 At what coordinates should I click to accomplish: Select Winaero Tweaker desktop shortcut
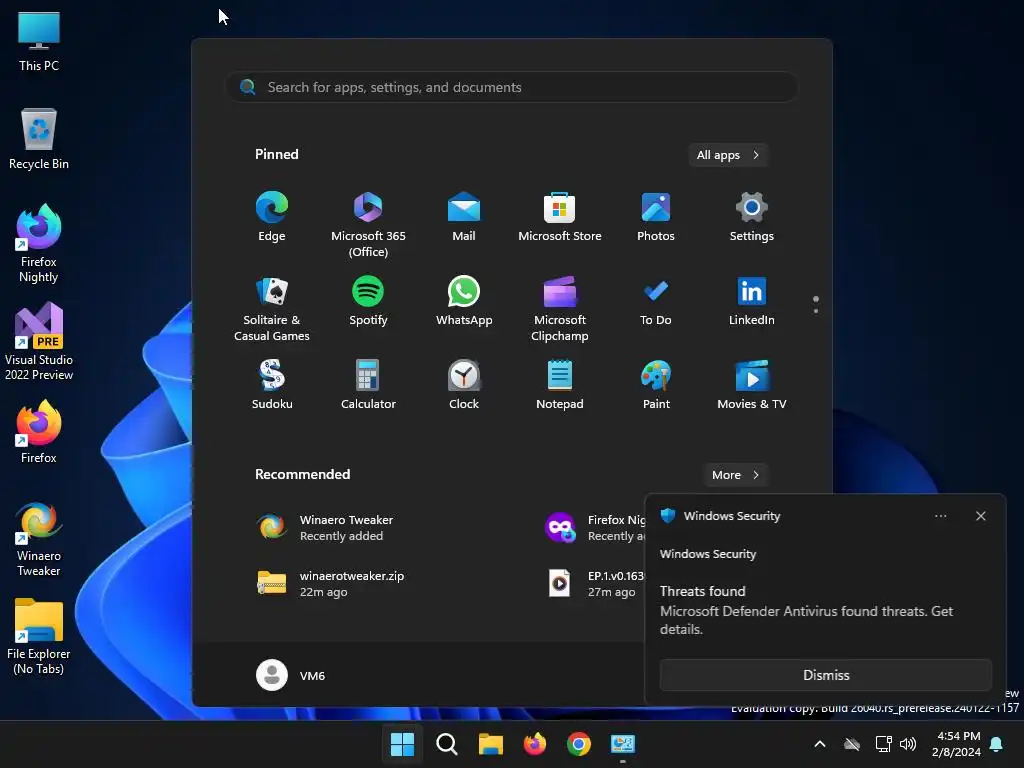(x=39, y=537)
